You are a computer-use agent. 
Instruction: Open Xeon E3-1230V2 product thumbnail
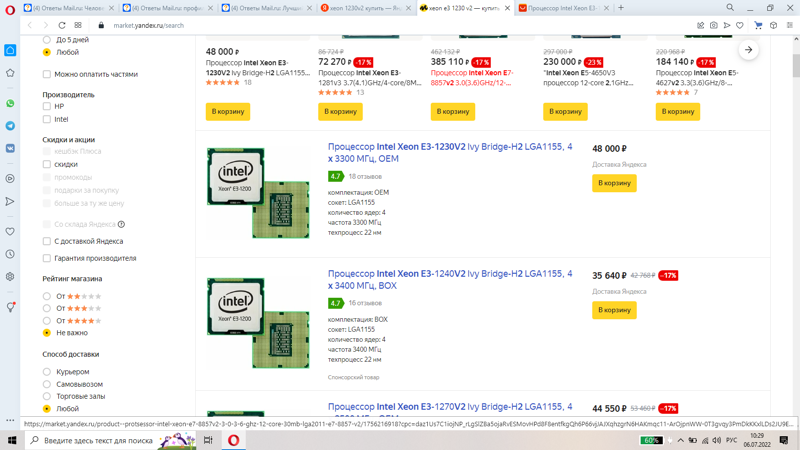258,192
